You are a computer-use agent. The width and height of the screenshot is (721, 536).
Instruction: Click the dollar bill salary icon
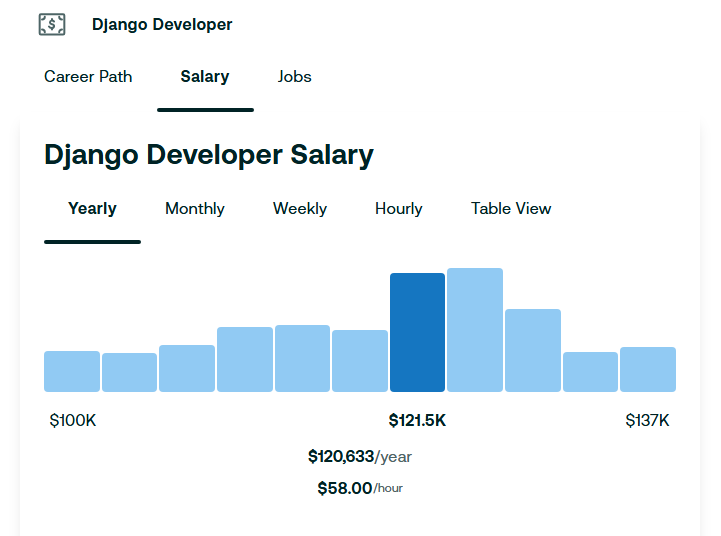[52, 24]
